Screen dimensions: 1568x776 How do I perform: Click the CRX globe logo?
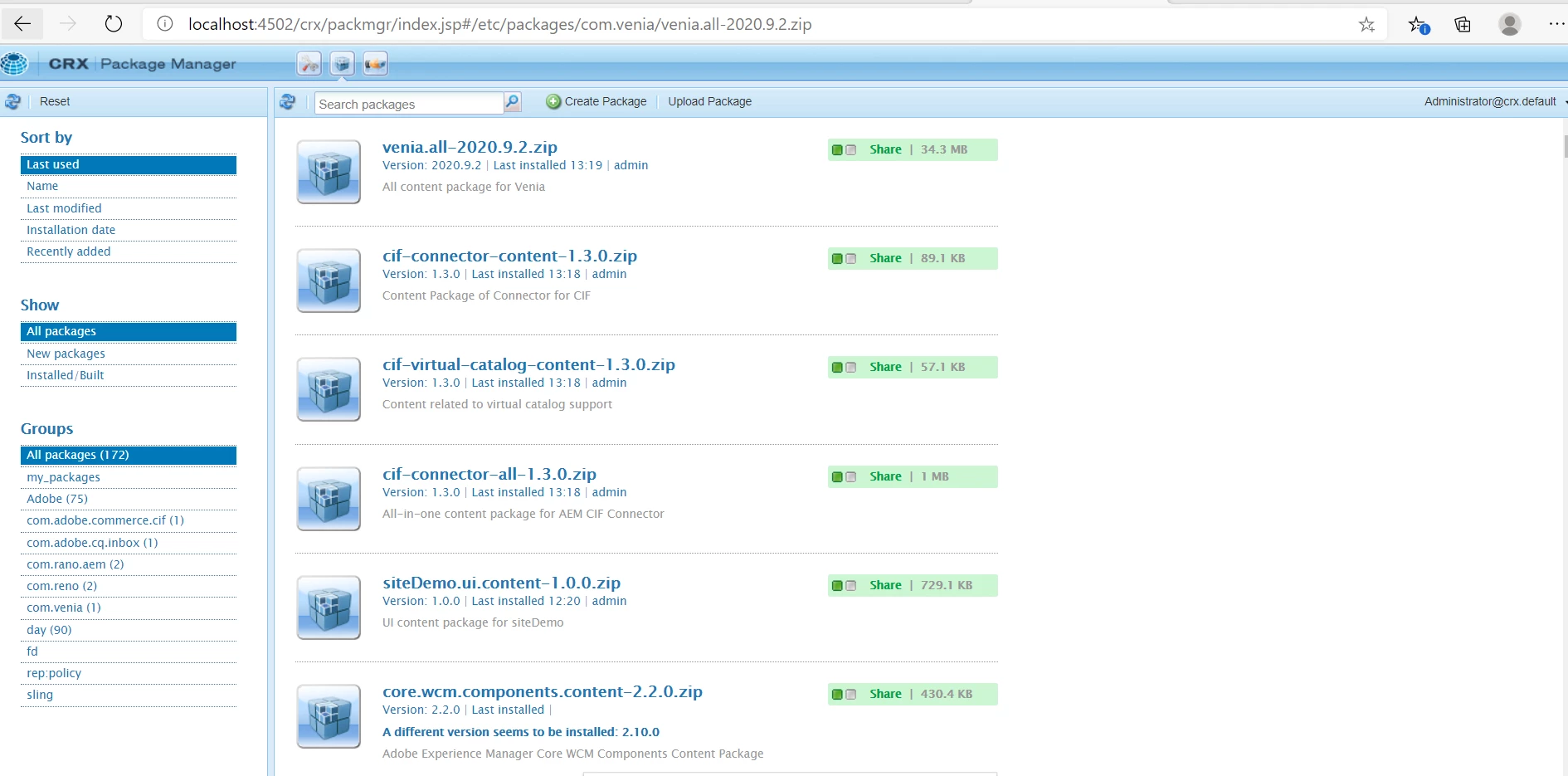coord(14,64)
